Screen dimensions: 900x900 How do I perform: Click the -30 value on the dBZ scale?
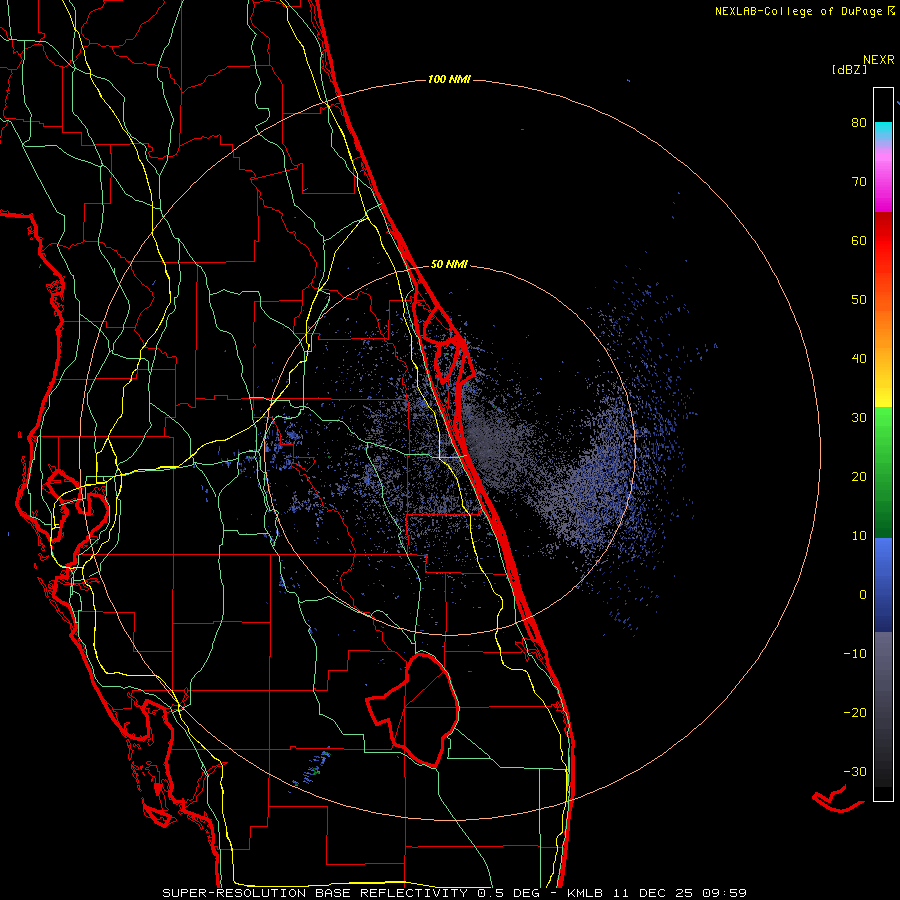pyautogui.click(x=855, y=771)
